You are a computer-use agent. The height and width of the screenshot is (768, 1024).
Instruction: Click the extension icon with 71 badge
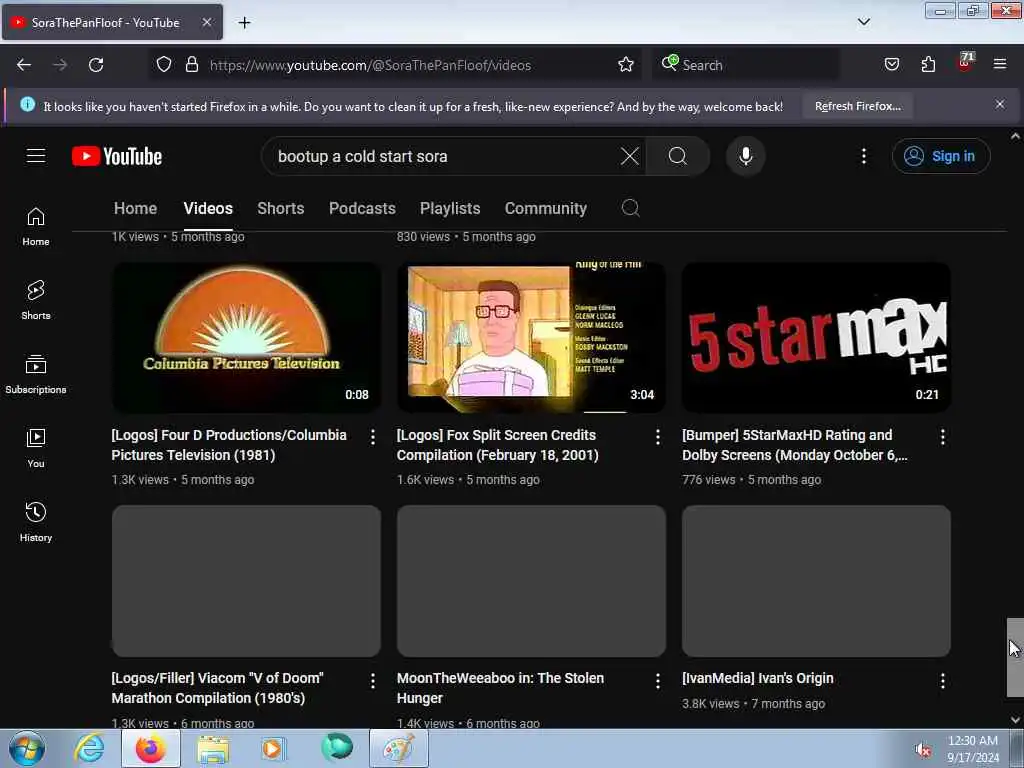(x=965, y=63)
